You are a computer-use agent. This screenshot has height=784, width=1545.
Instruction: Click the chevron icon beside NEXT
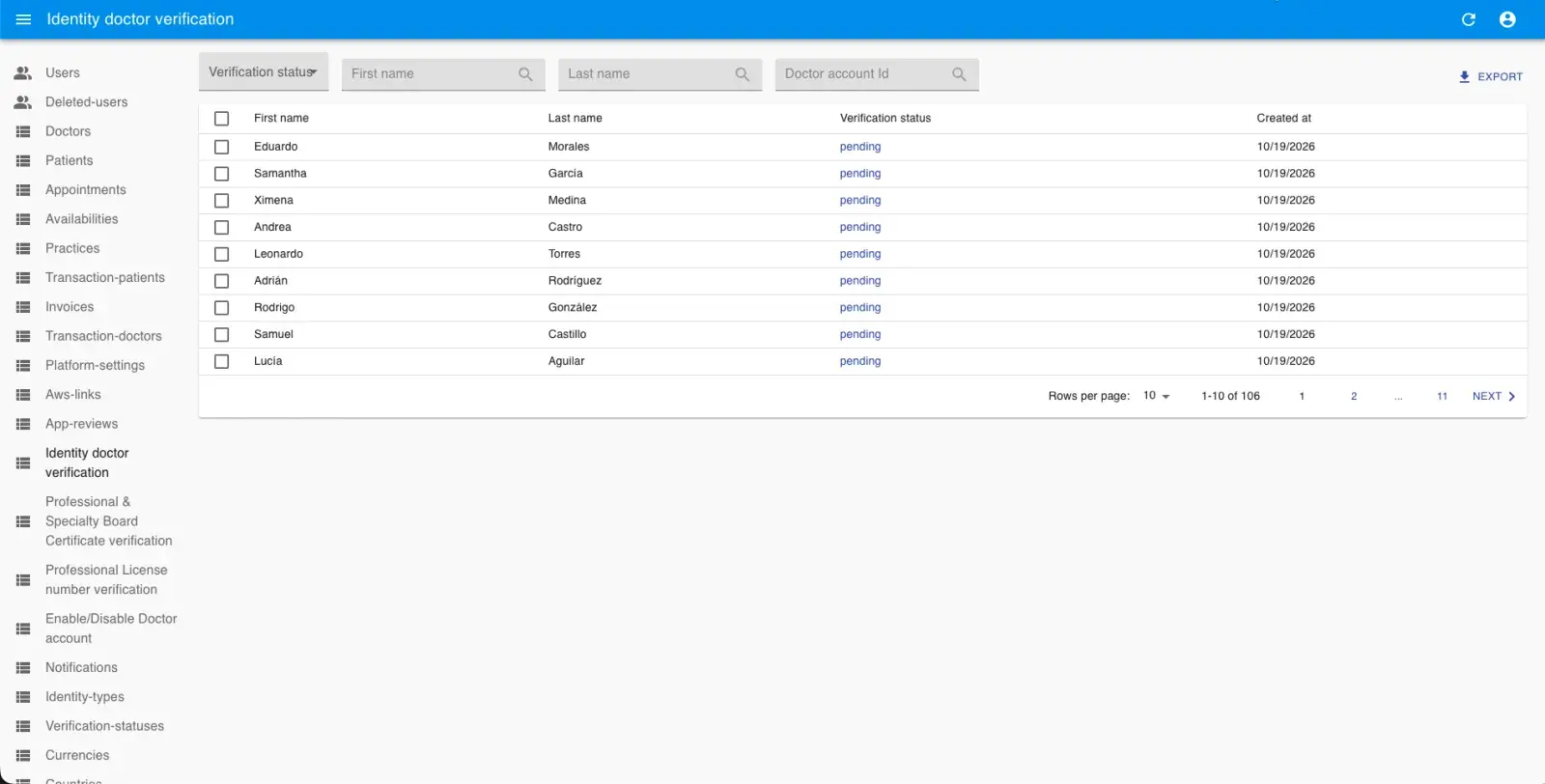(x=1511, y=396)
